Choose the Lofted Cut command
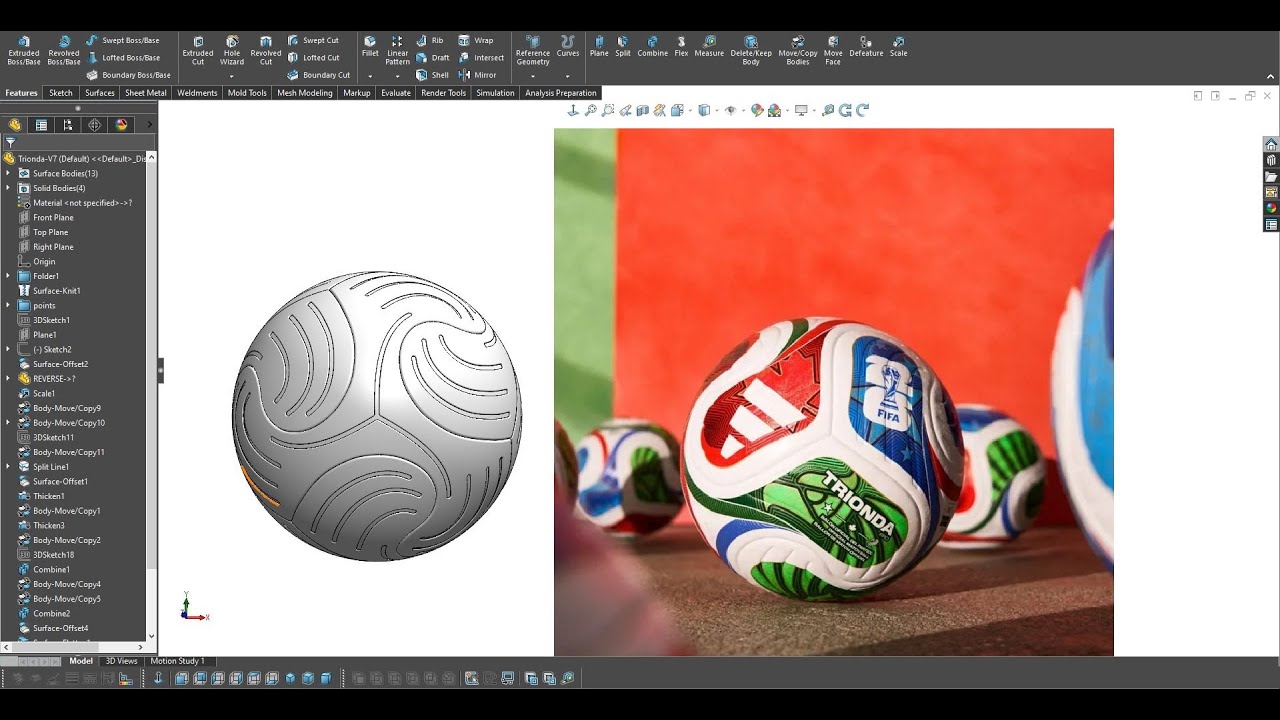 click(x=313, y=57)
